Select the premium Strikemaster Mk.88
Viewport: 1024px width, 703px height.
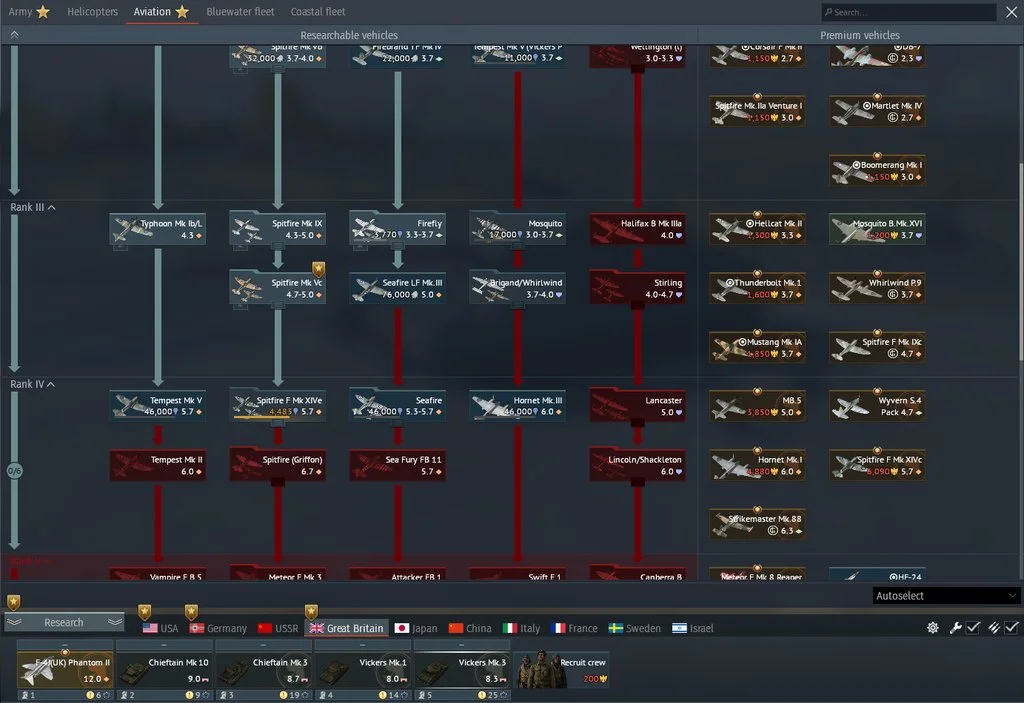pyautogui.click(x=757, y=524)
